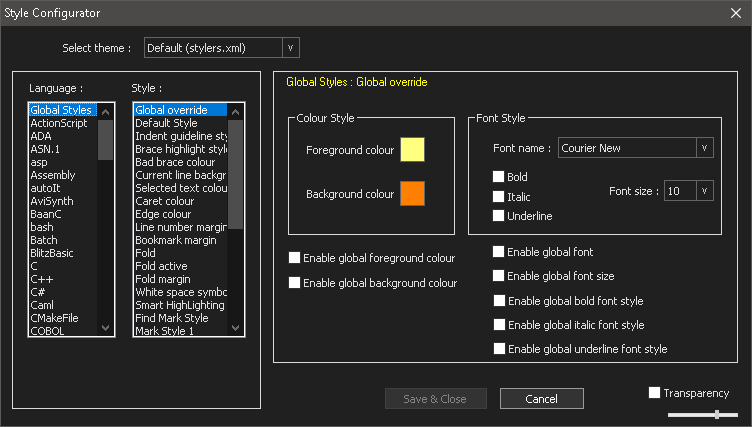Pick the orange Background colour swatch

click(x=412, y=193)
